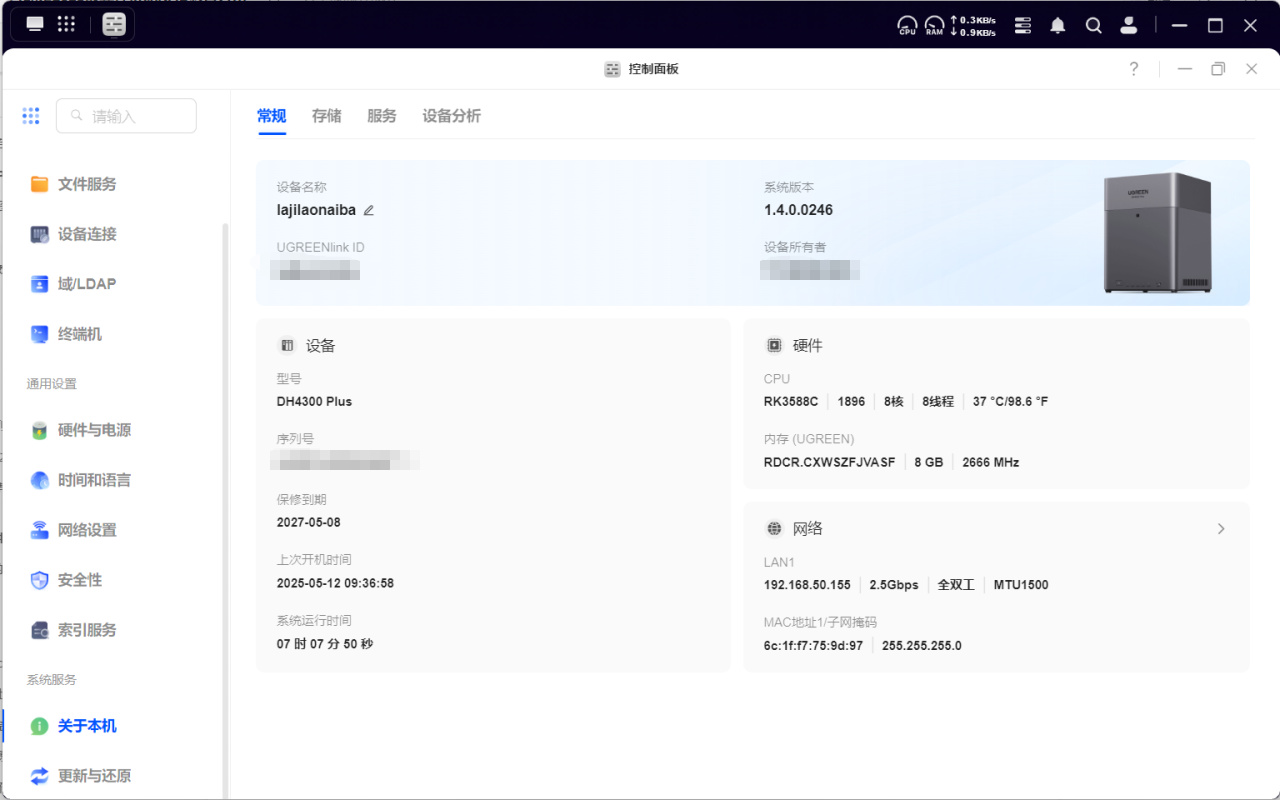Click the model value DH4300 Plus
This screenshot has height=800, width=1280.
tap(314, 402)
